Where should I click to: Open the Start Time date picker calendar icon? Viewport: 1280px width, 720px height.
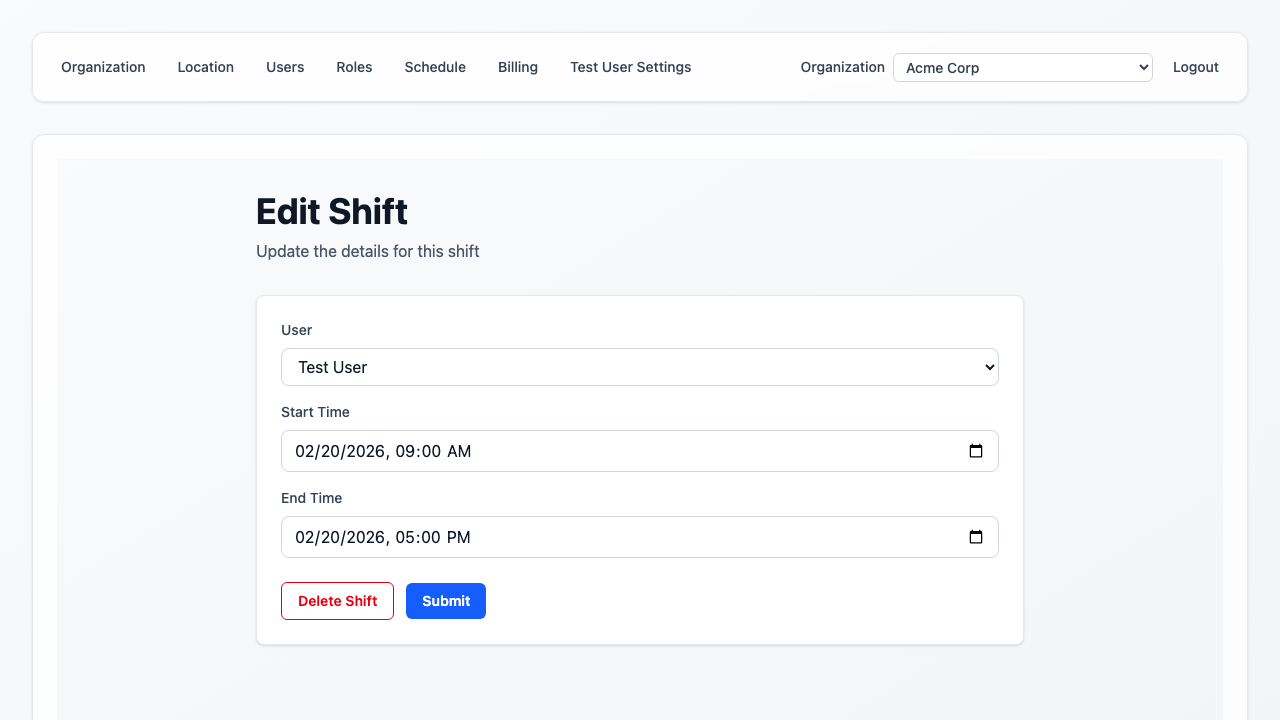(x=976, y=451)
